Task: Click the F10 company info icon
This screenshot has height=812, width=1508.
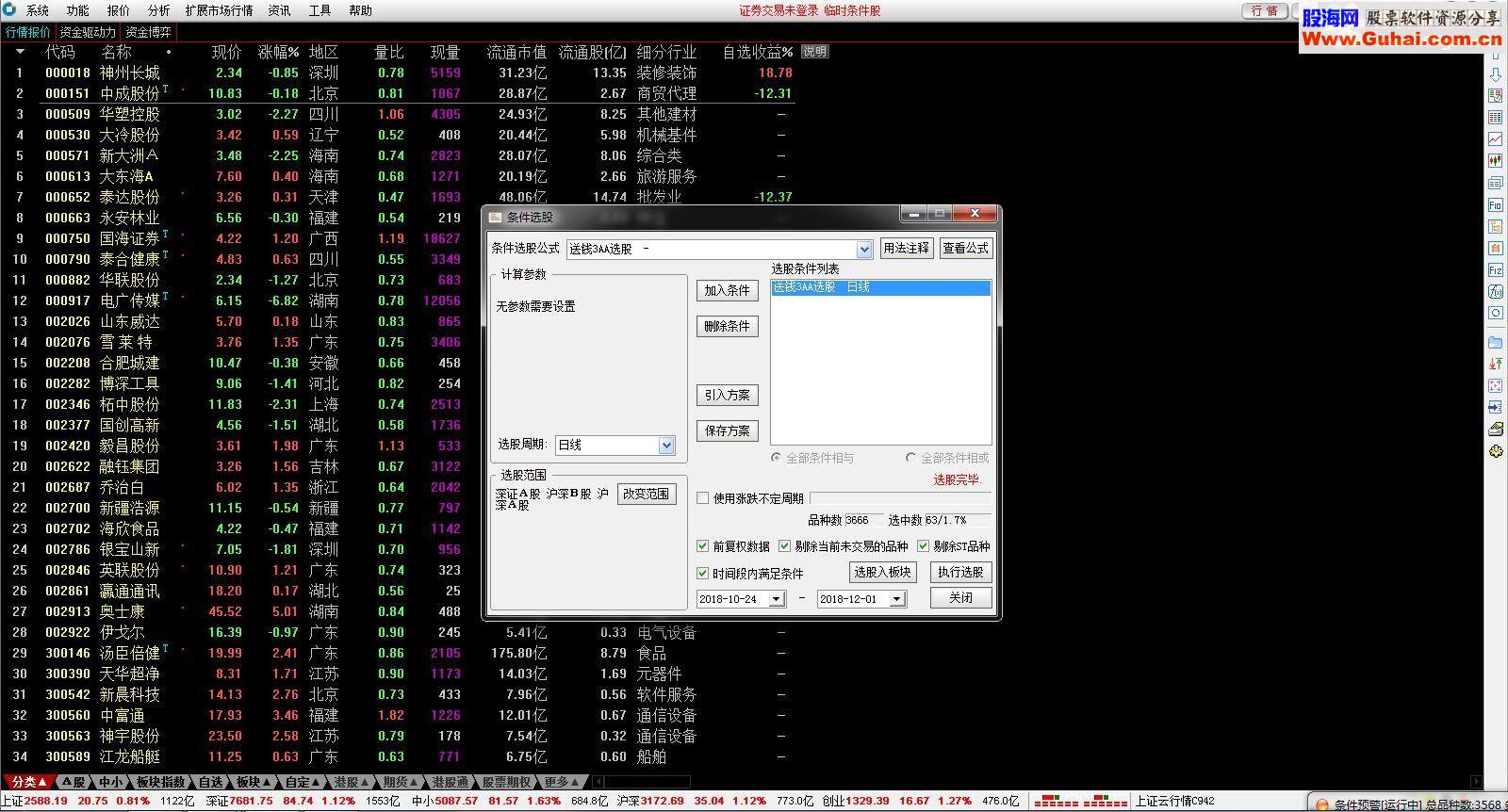Action: 1495,204
